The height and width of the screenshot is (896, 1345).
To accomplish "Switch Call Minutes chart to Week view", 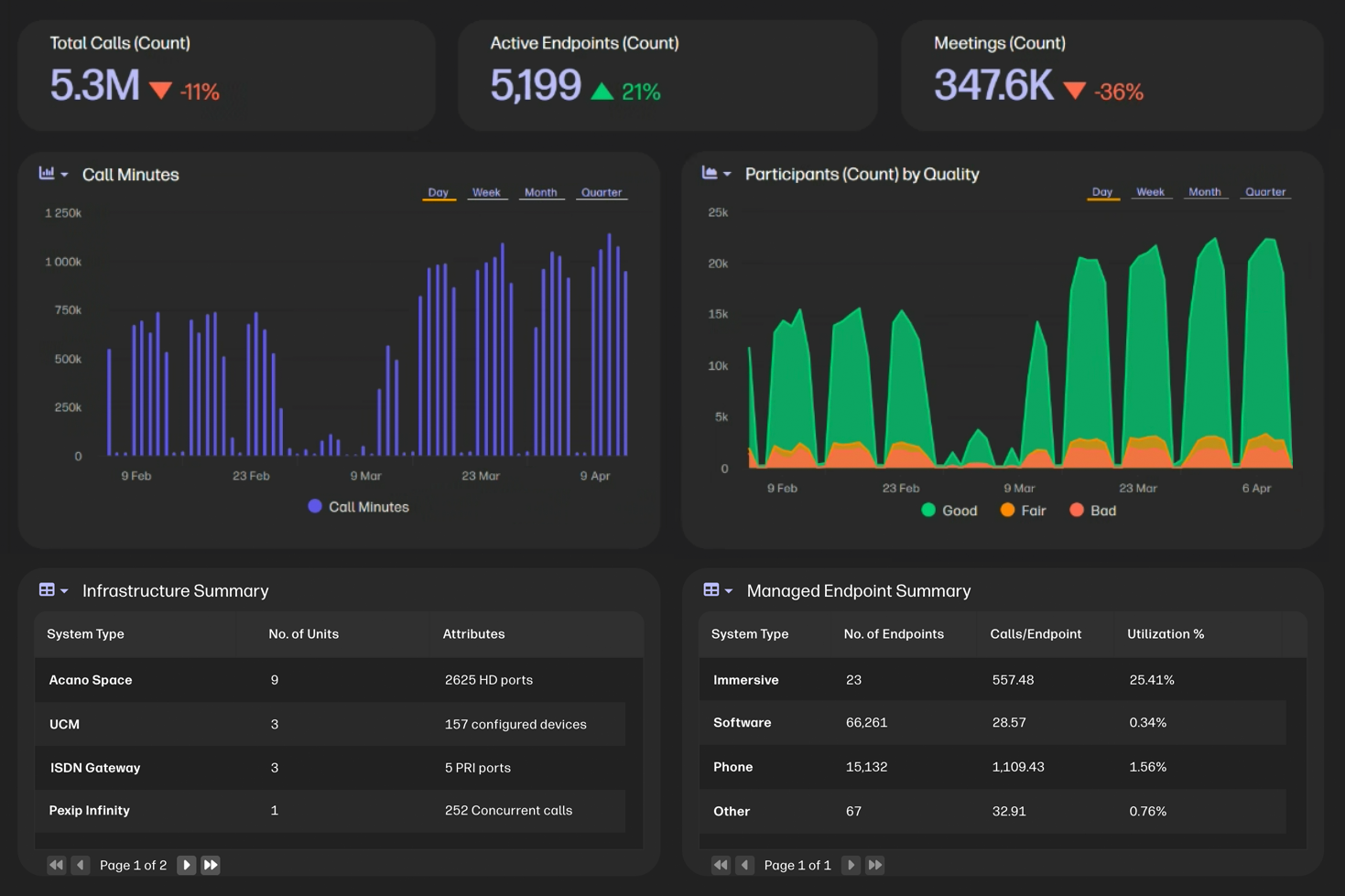I will [x=485, y=192].
